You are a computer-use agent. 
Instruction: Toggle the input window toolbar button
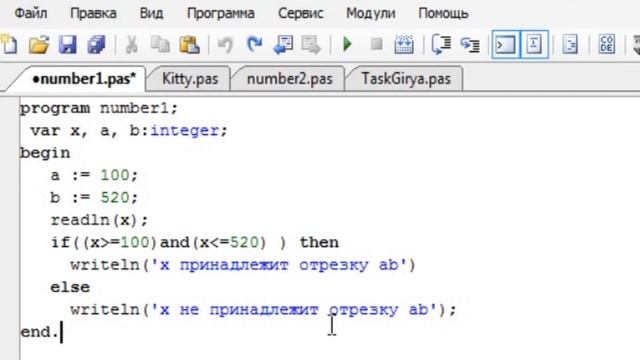[534, 44]
